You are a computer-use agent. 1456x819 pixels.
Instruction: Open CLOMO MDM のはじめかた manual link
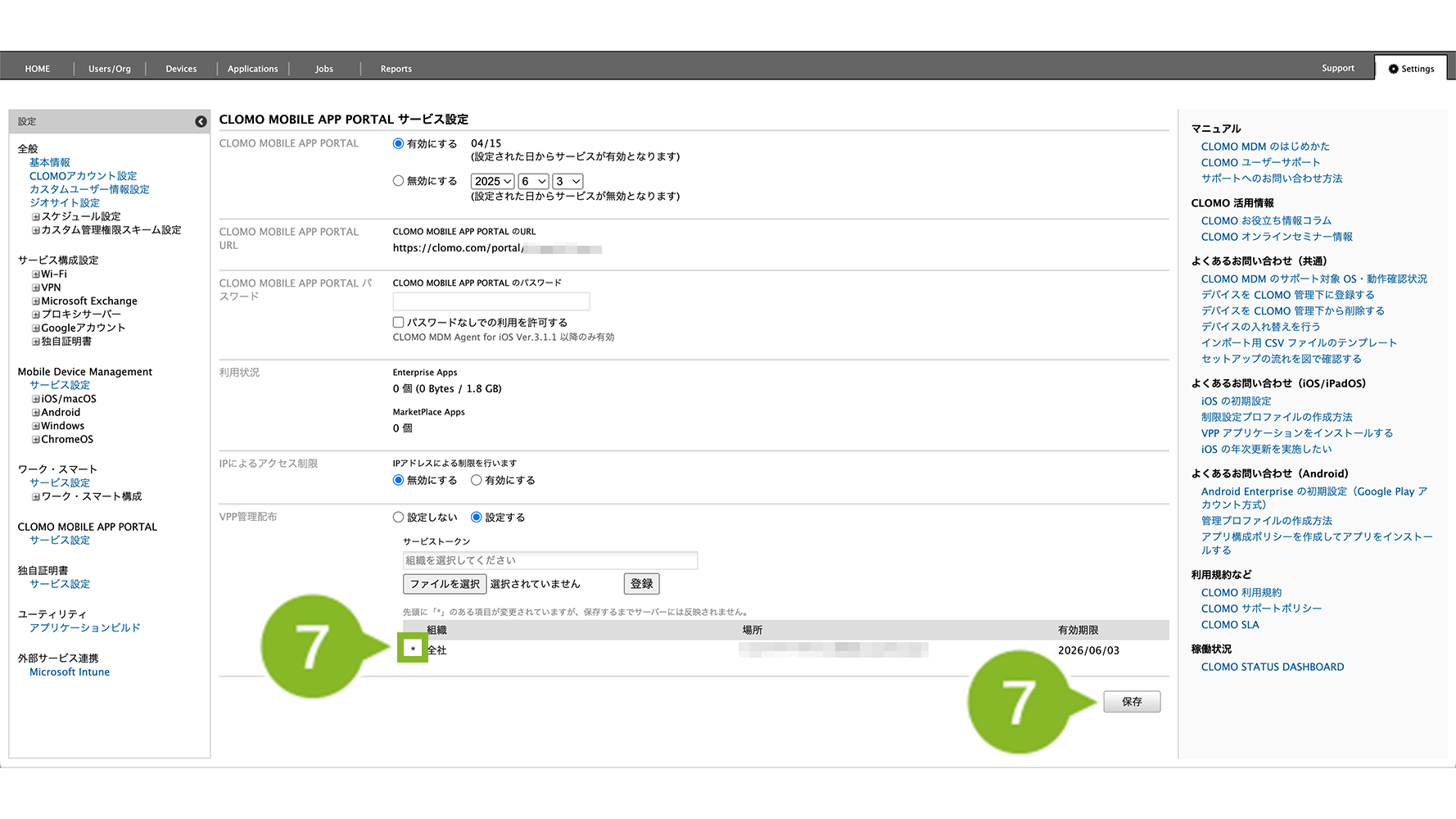point(1265,147)
